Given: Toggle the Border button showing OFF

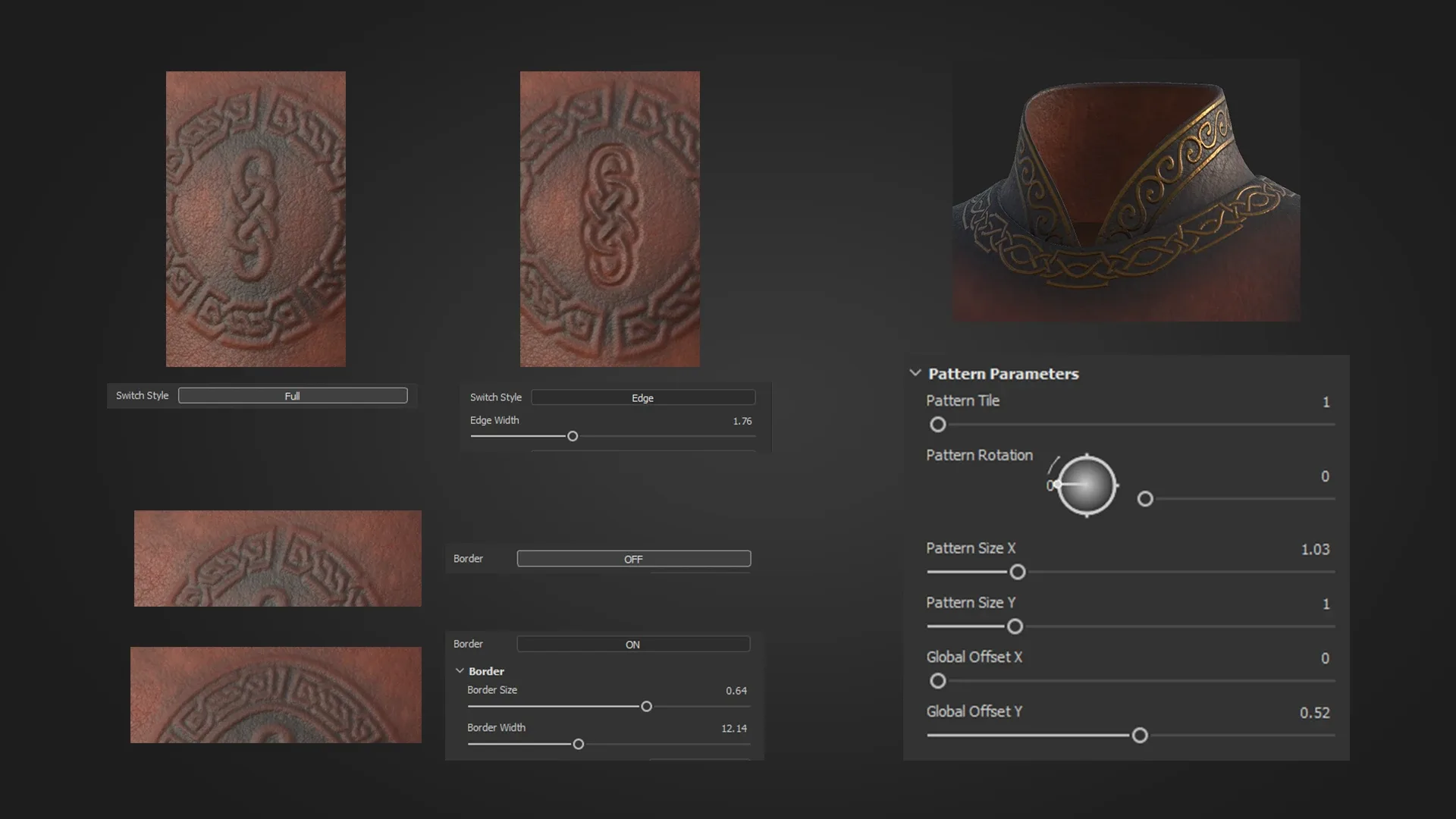Looking at the screenshot, I should coord(633,559).
